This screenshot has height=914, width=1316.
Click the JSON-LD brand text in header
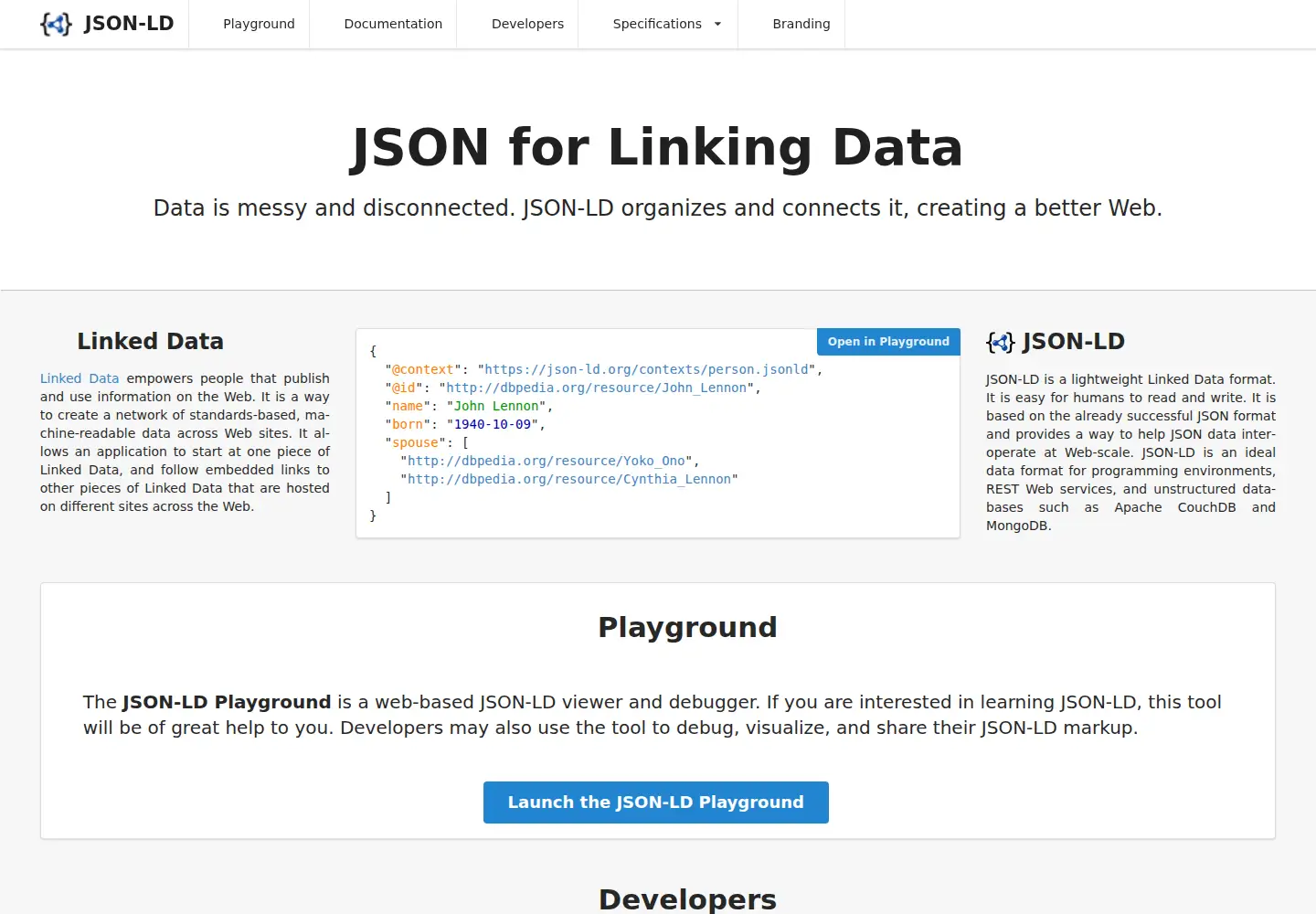[x=129, y=24]
